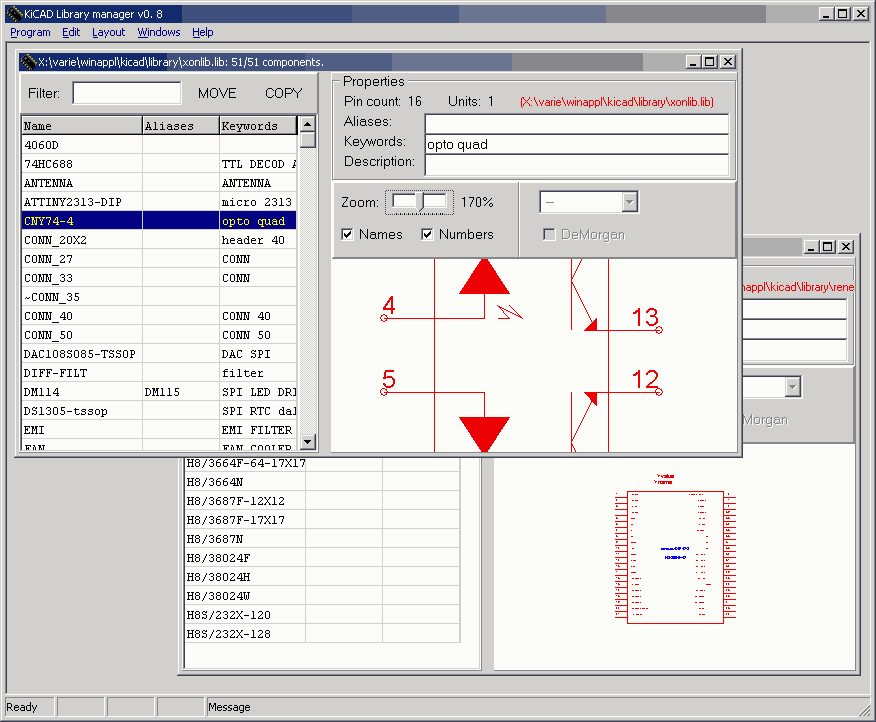Minimize the xonlib library window
The width and height of the screenshot is (876, 722).
693,62
